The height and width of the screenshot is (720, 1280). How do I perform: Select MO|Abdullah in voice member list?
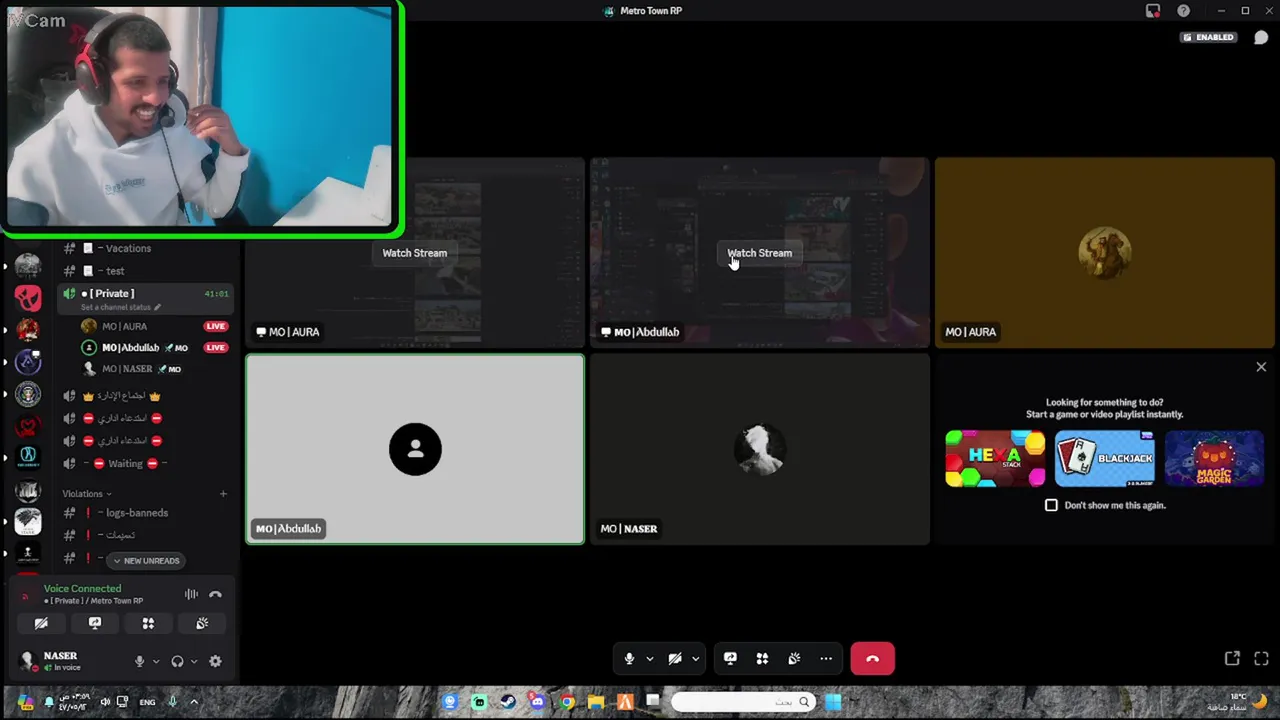[130, 348]
